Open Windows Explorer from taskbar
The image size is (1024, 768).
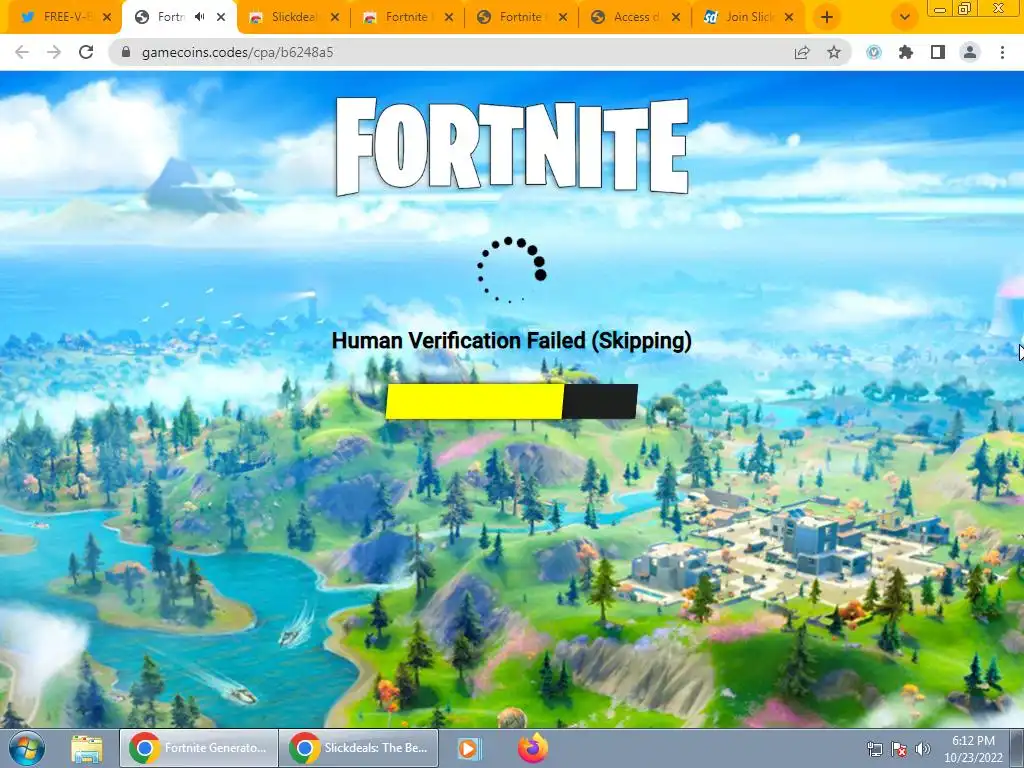(86, 748)
